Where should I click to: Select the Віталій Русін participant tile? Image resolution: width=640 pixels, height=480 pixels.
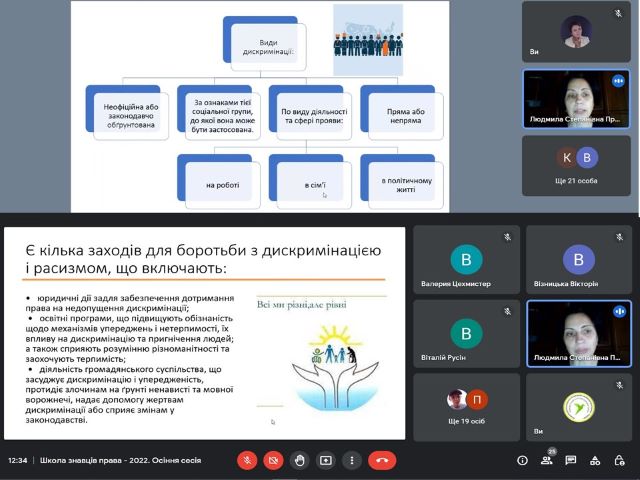[x=467, y=334]
